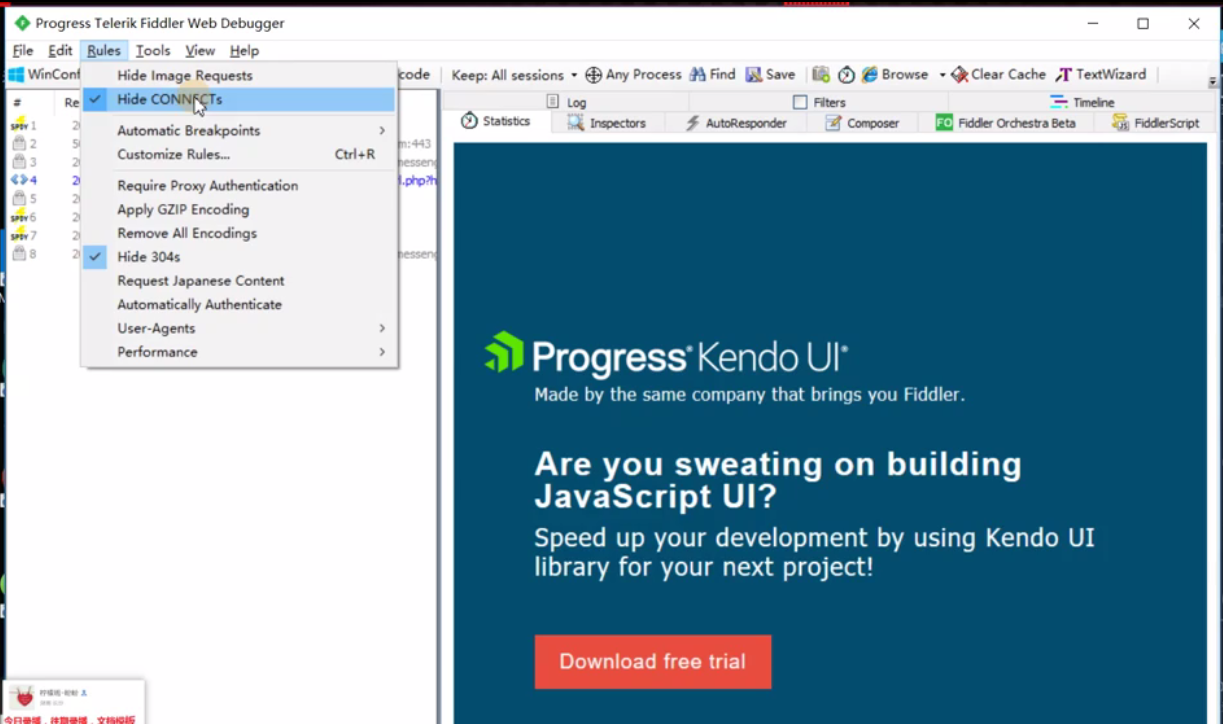Expand the Automatic Breakpoints submenu
The height and width of the screenshot is (724, 1223).
click(x=238, y=131)
